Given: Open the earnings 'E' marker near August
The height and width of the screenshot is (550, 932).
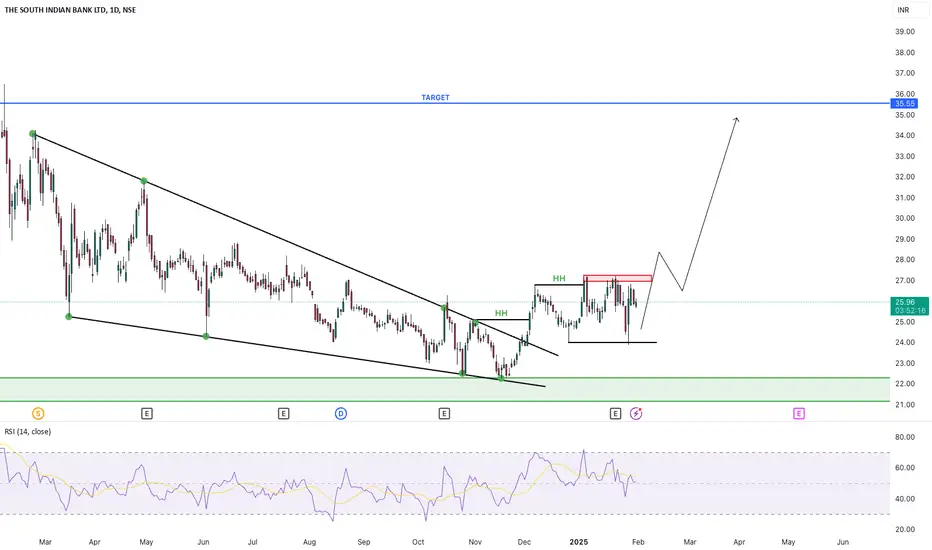Looking at the screenshot, I should coord(284,413).
